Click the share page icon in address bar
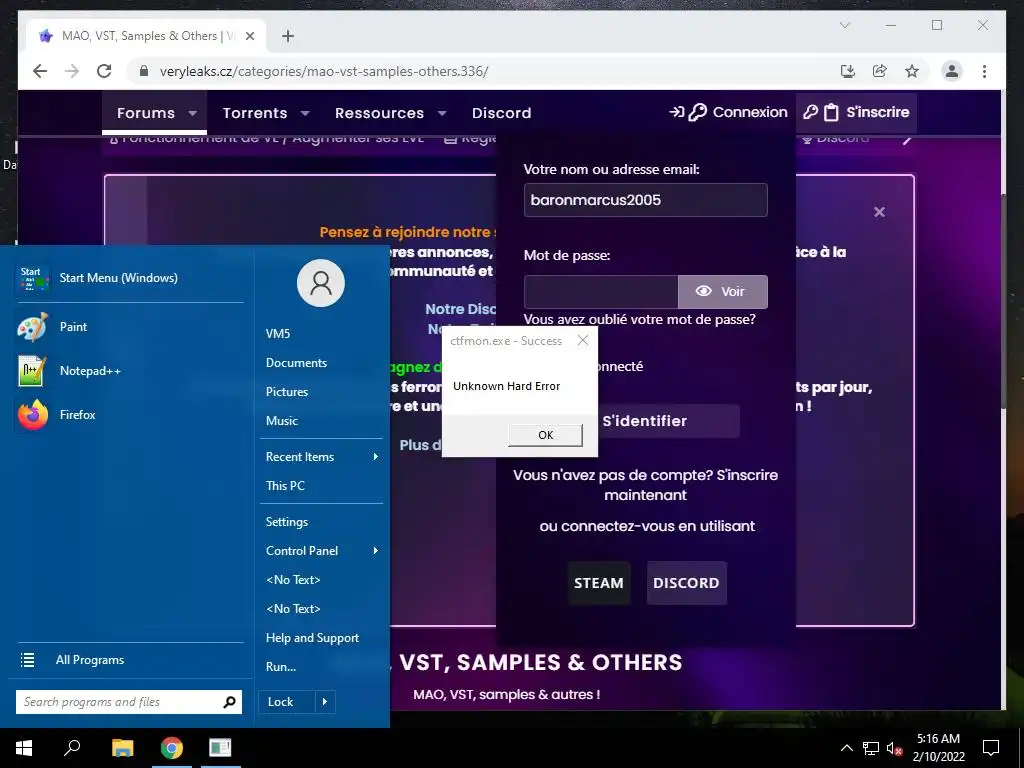Screen dimensions: 1024x768 (880, 71)
